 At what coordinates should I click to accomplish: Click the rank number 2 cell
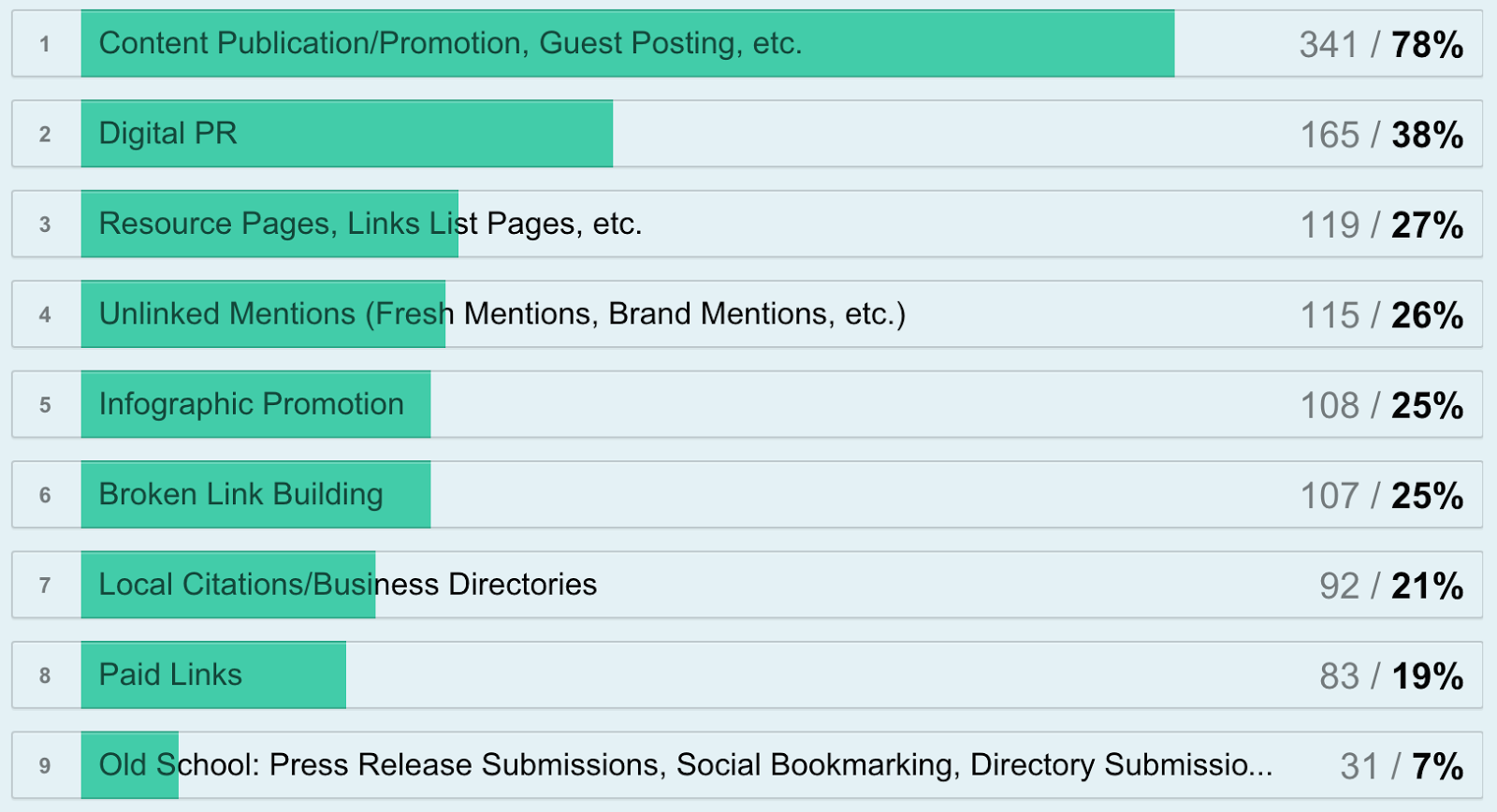(45, 135)
